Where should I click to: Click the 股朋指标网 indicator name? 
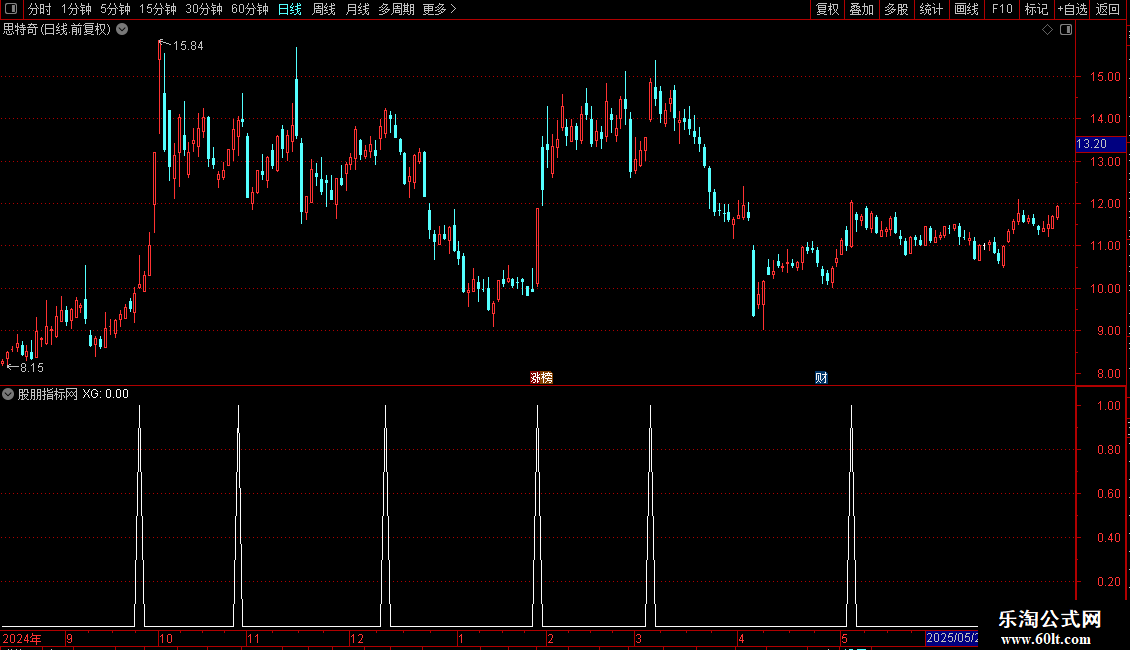[48, 394]
